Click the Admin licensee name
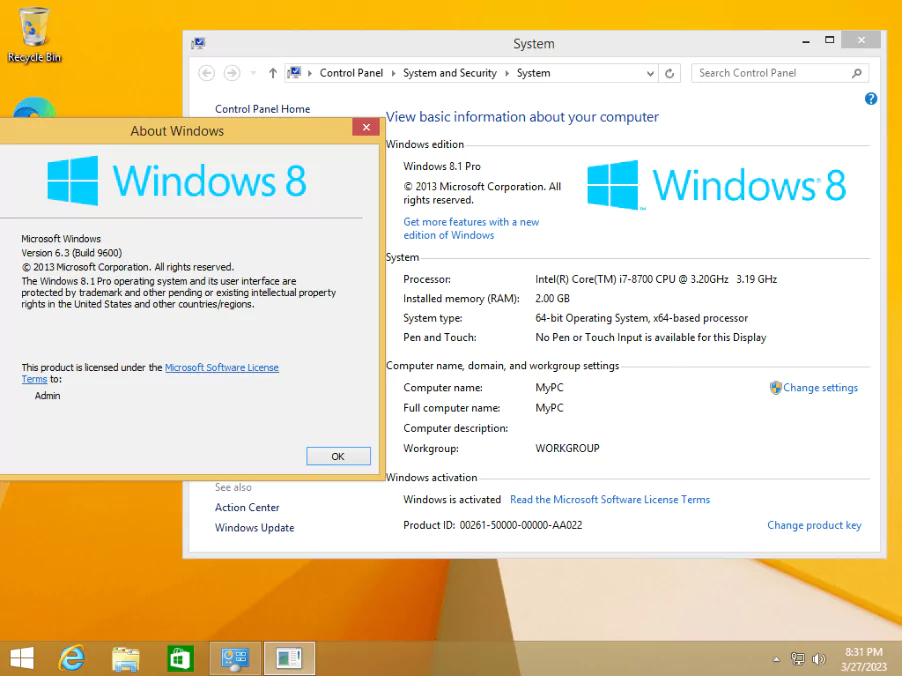Screen dimensions: 902x676 [47, 395]
